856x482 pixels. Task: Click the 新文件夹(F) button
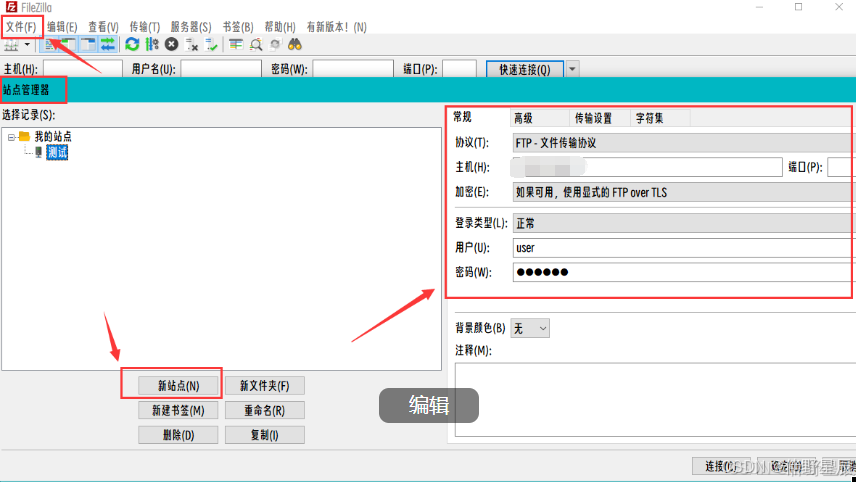[265, 386]
